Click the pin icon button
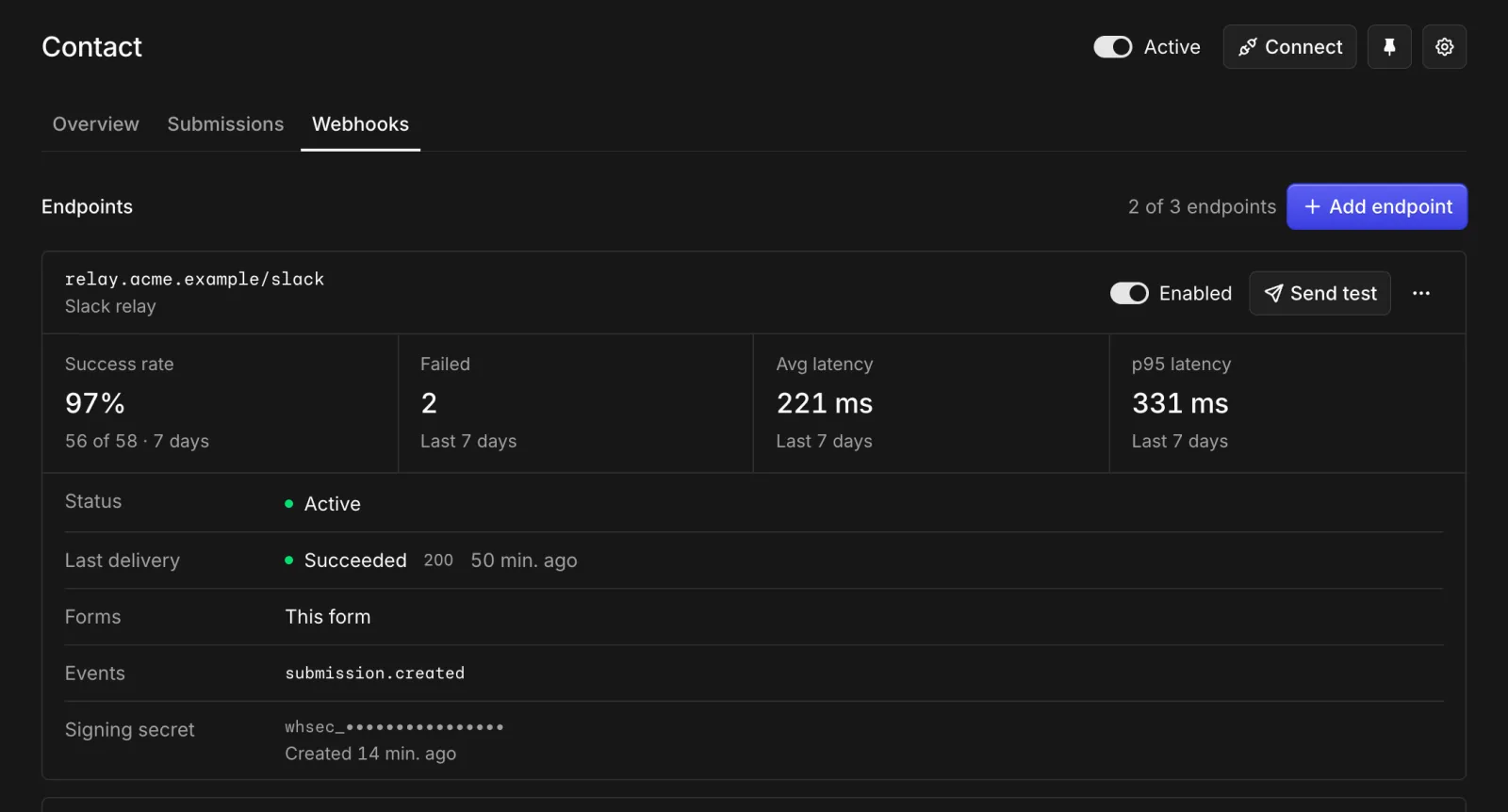The image size is (1508, 812). point(1389,47)
